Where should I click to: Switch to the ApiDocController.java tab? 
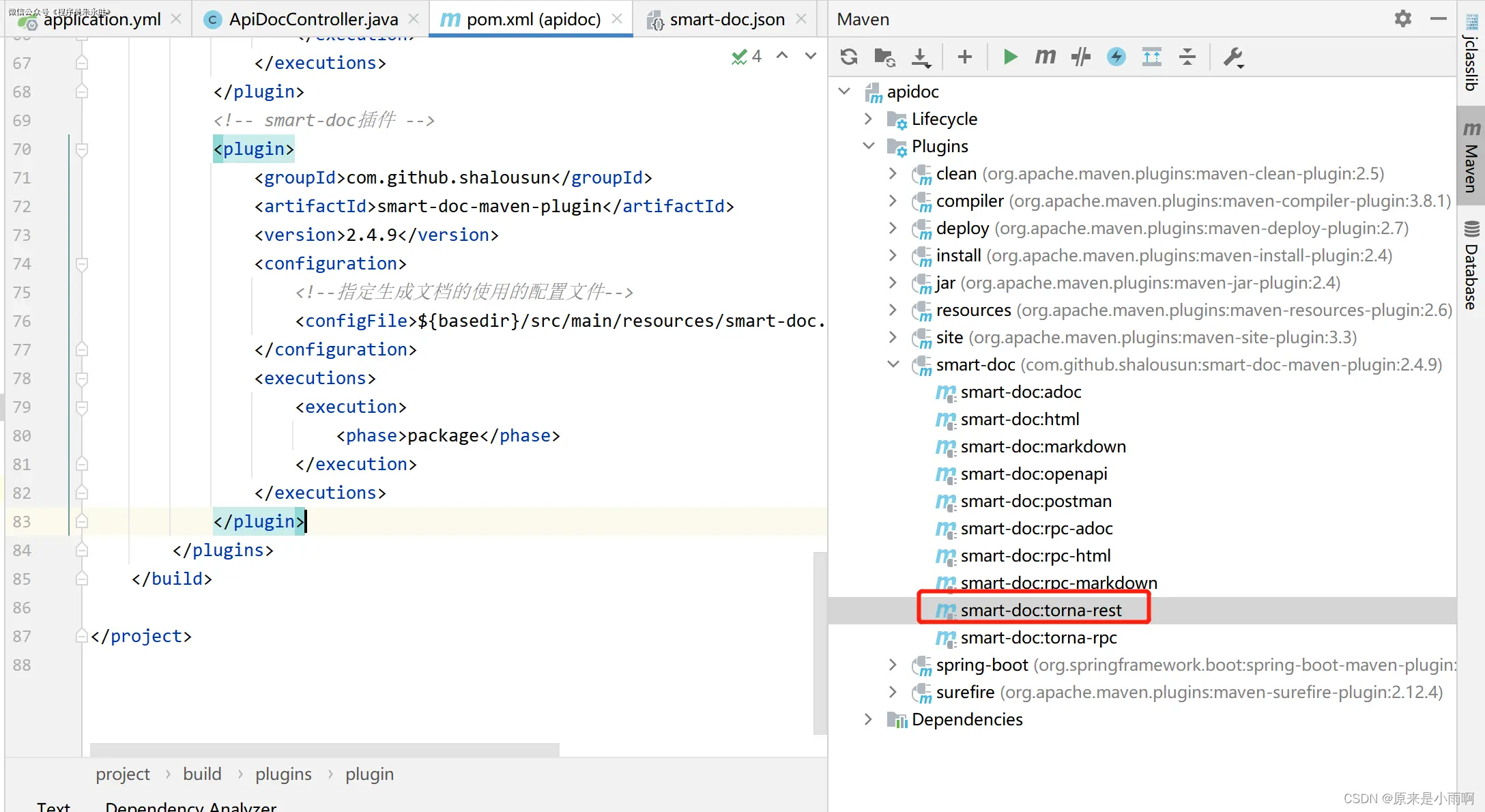313,19
